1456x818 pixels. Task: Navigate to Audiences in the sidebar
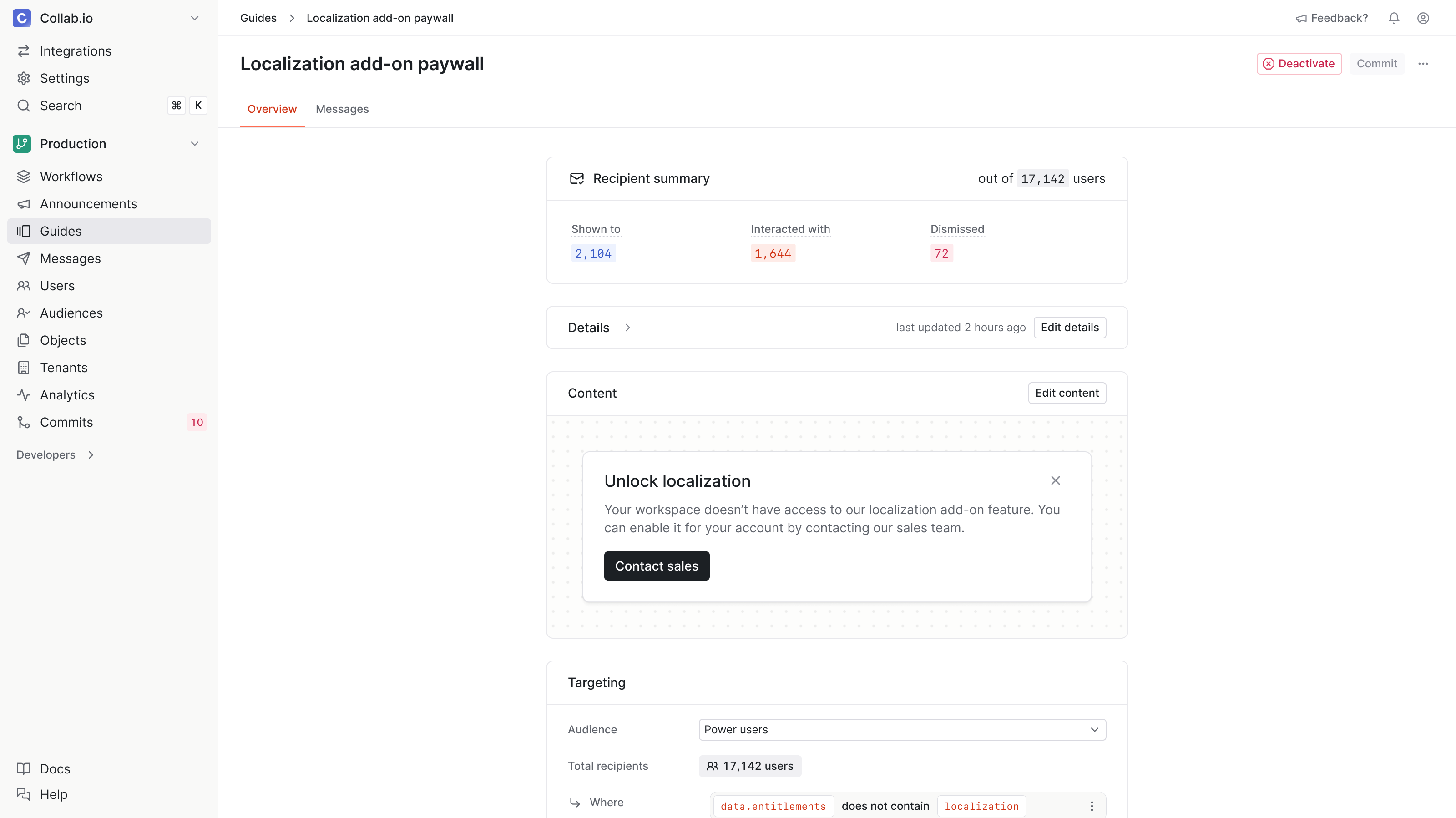[x=71, y=313]
